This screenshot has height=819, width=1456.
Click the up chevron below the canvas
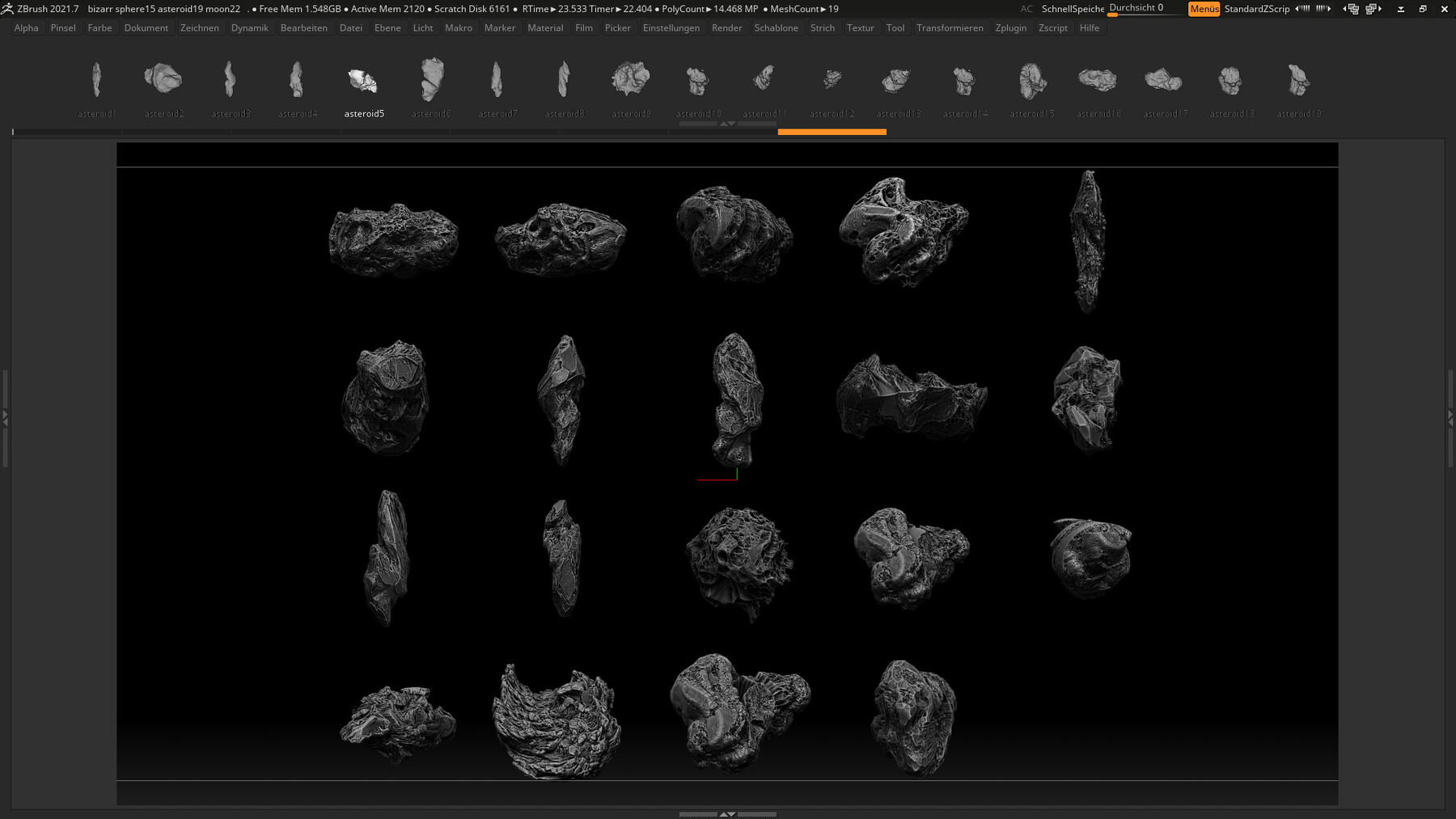[x=723, y=813]
